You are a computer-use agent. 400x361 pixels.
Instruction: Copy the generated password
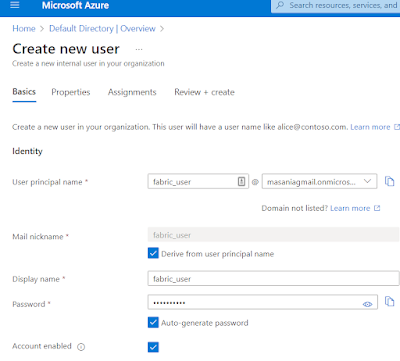(389, 301)
